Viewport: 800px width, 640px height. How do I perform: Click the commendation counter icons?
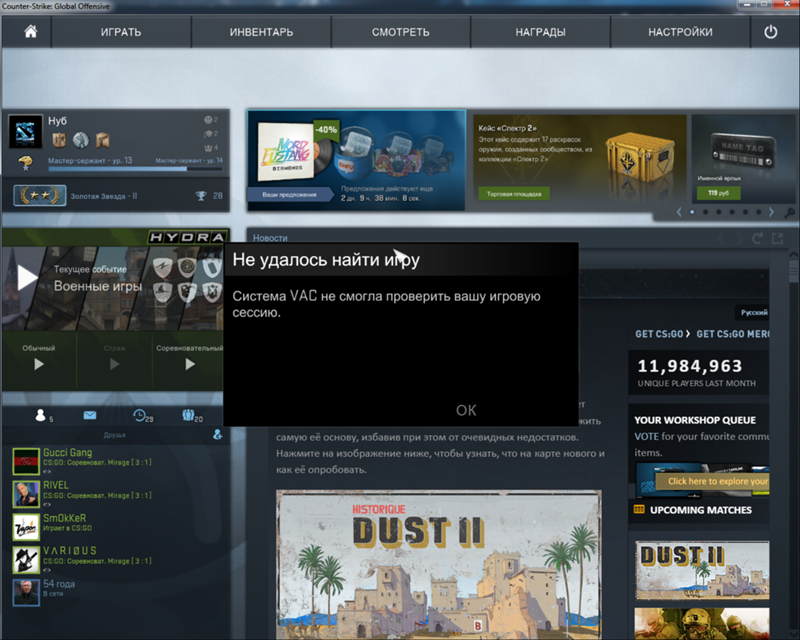[x=211, y=134]
